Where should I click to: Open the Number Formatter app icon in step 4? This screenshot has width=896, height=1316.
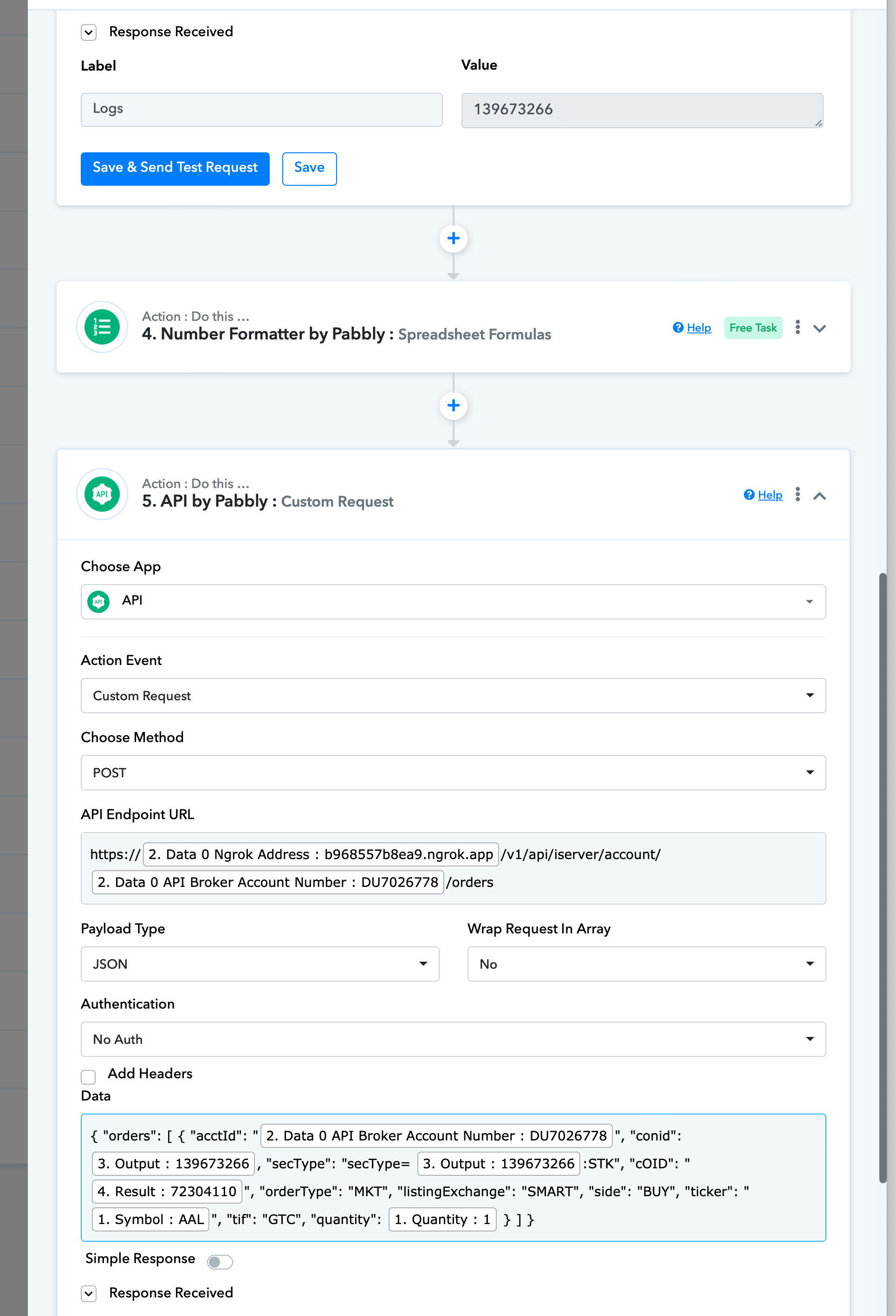(102, 327)
